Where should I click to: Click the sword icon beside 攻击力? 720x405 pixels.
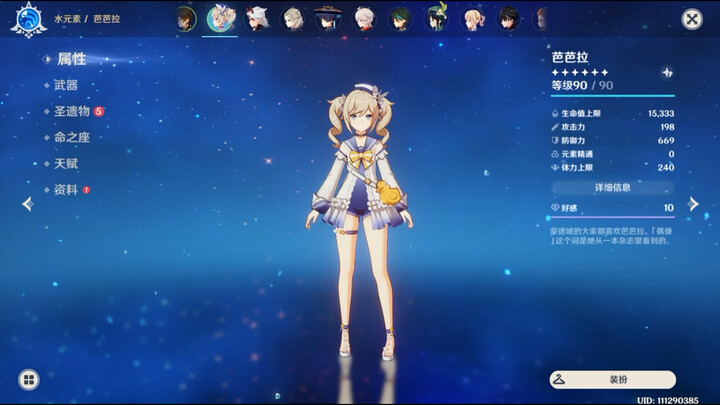pos(555,127)
